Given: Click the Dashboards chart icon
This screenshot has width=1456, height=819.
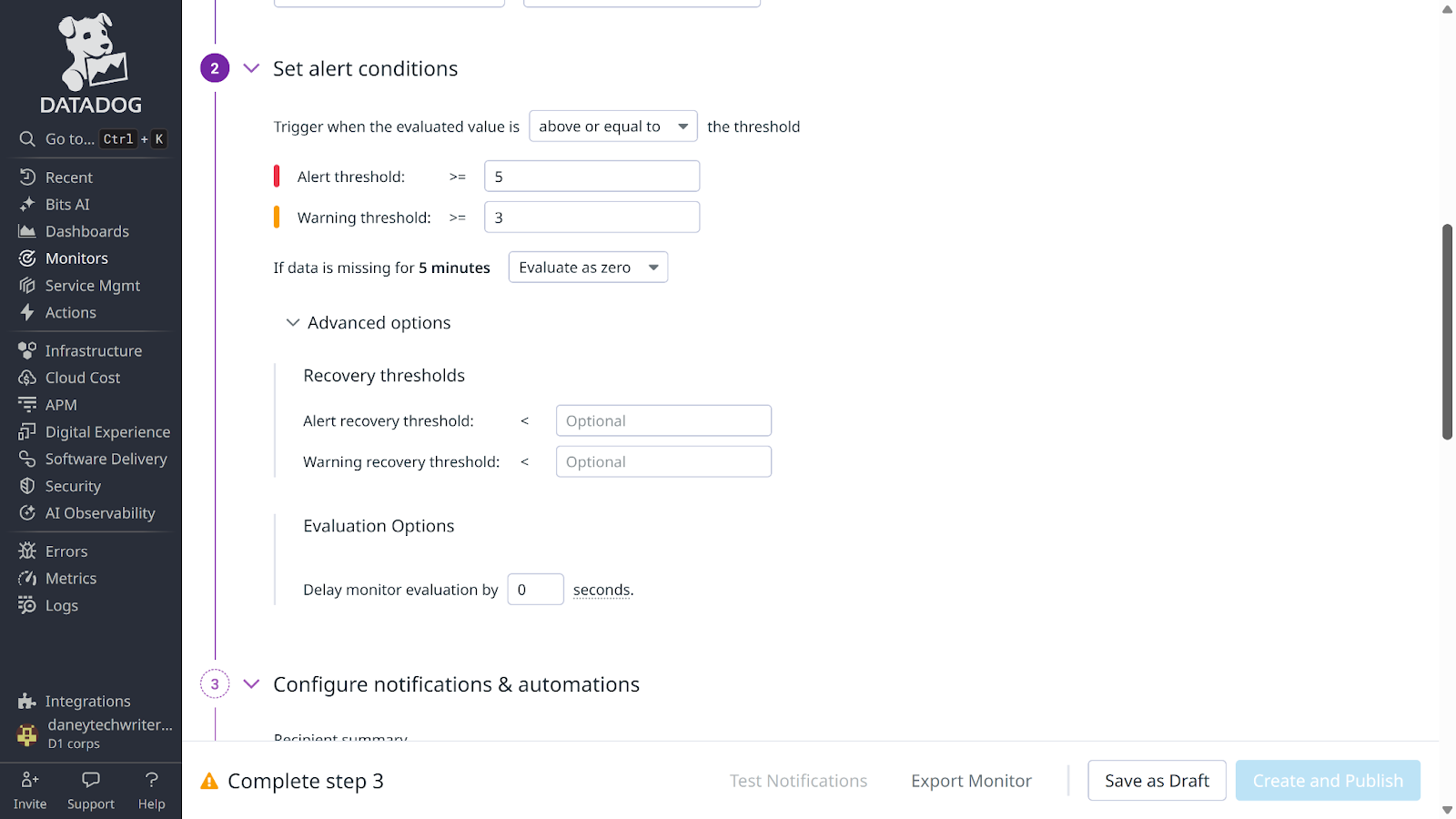Looking at the screenshot, I should pos(27,232).
